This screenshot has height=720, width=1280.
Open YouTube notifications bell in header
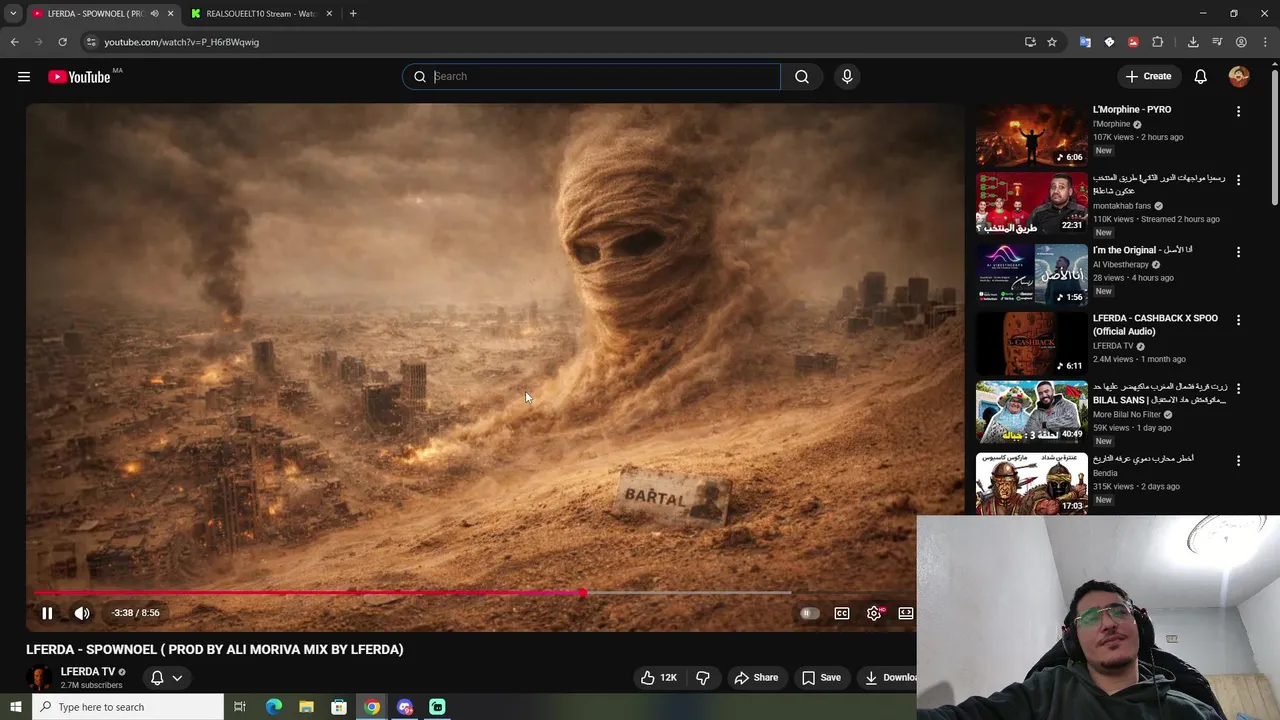point(1201,77)
